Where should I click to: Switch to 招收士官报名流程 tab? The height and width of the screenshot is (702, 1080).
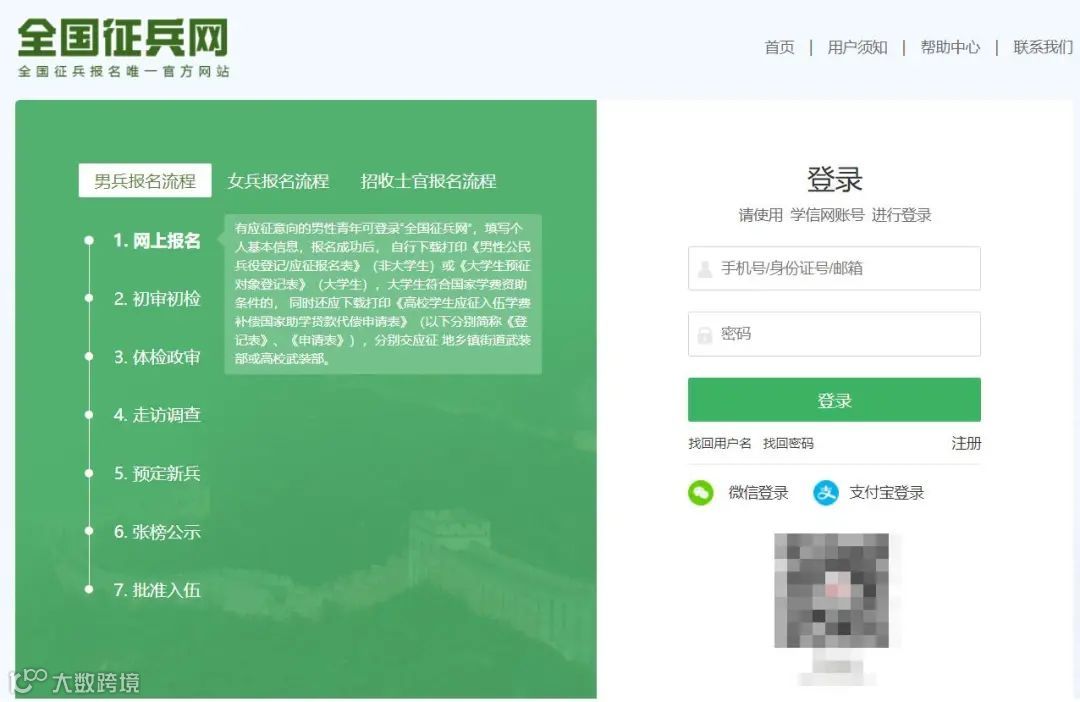(428, 181)
